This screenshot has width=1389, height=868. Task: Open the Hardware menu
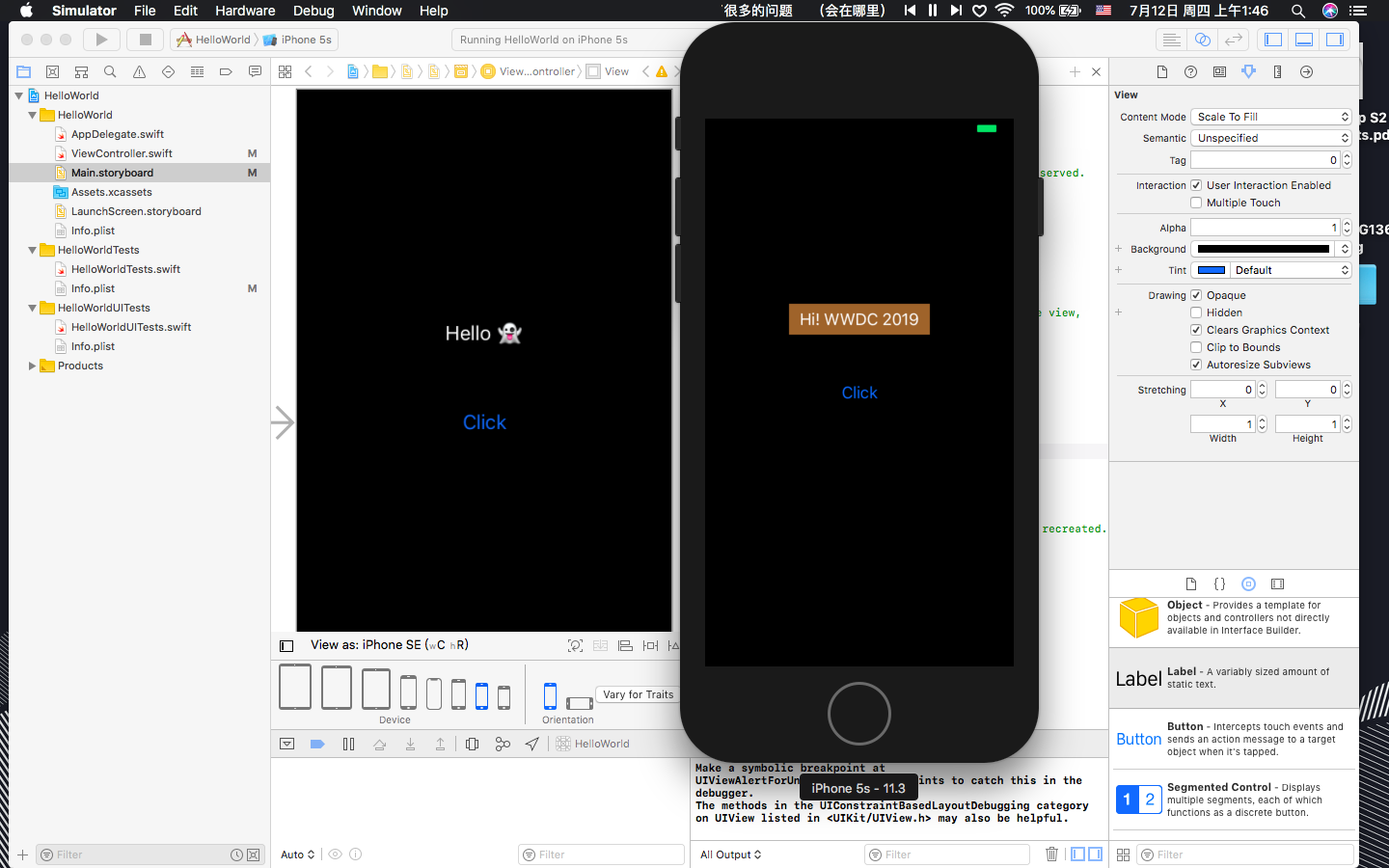click(245, 11)
